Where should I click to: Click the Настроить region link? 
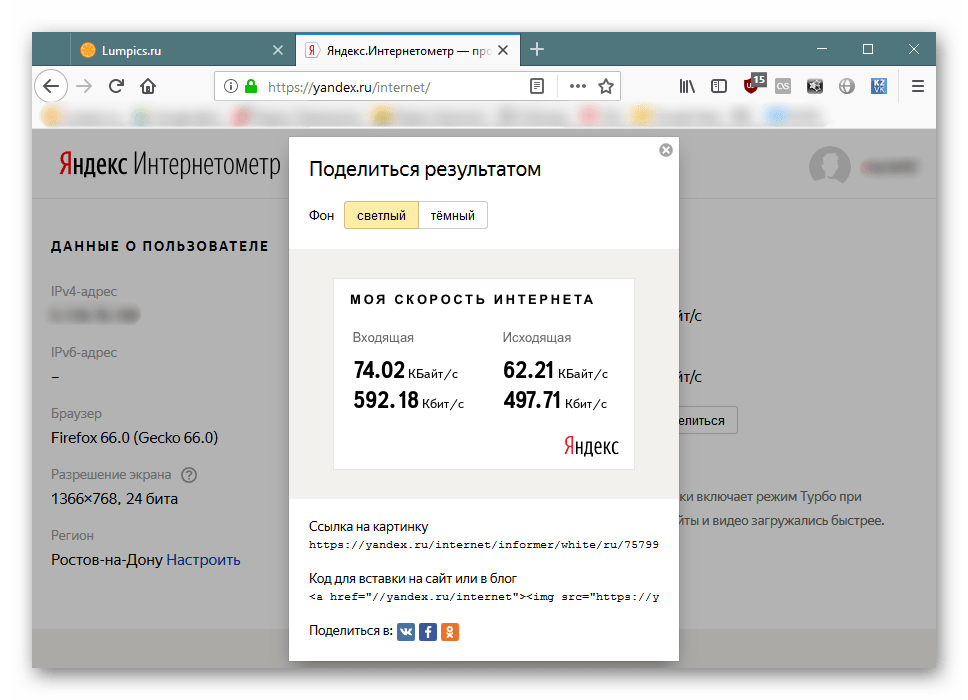coord(203,560)
